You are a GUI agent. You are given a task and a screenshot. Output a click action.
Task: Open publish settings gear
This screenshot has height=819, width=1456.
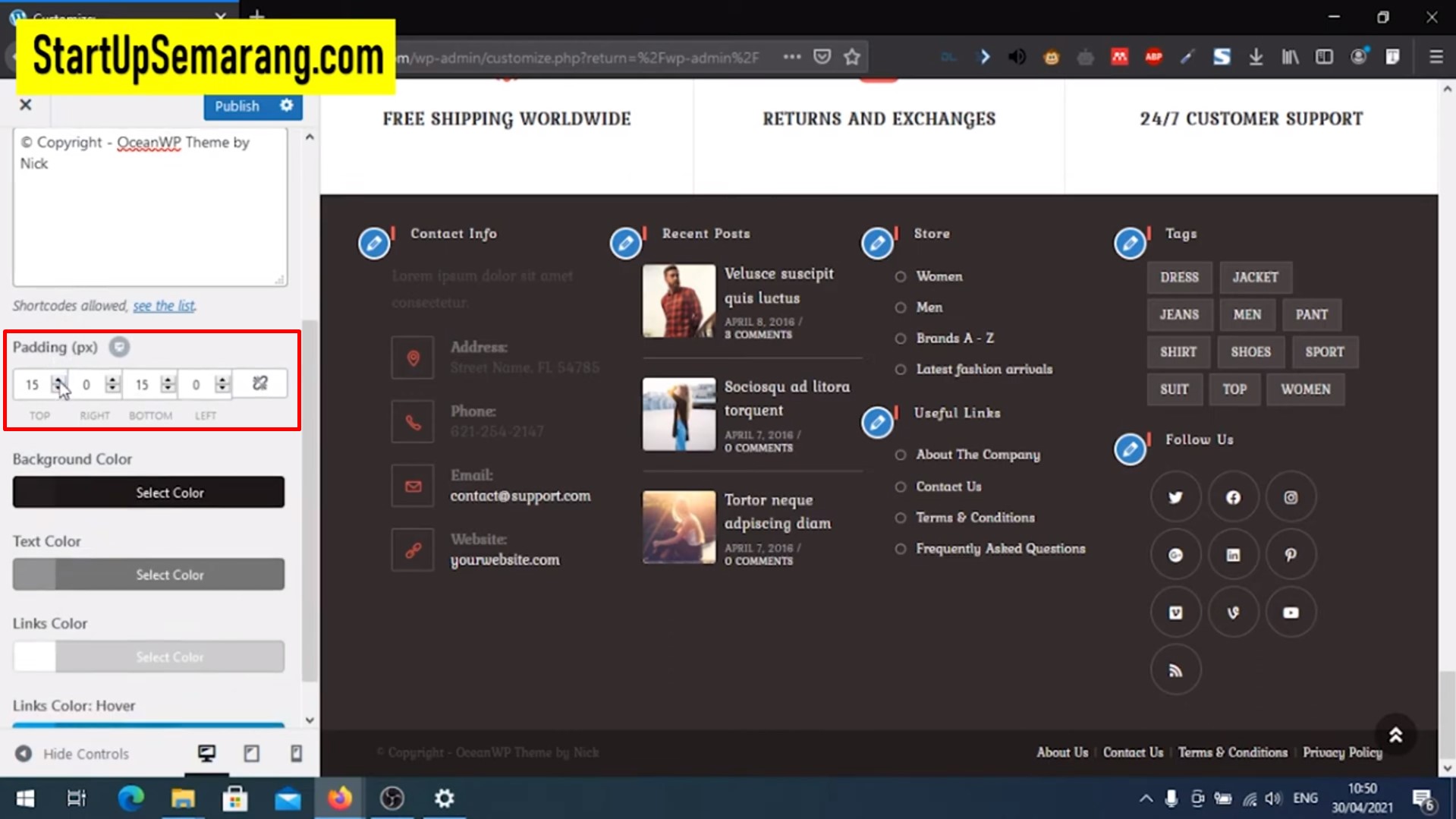pyautogui.click(x=287, y=106)
